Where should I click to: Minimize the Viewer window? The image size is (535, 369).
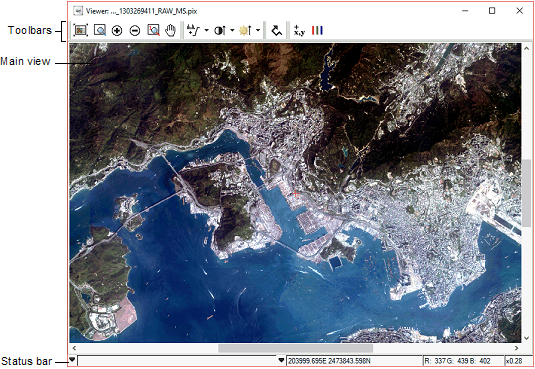pos(465,11)
